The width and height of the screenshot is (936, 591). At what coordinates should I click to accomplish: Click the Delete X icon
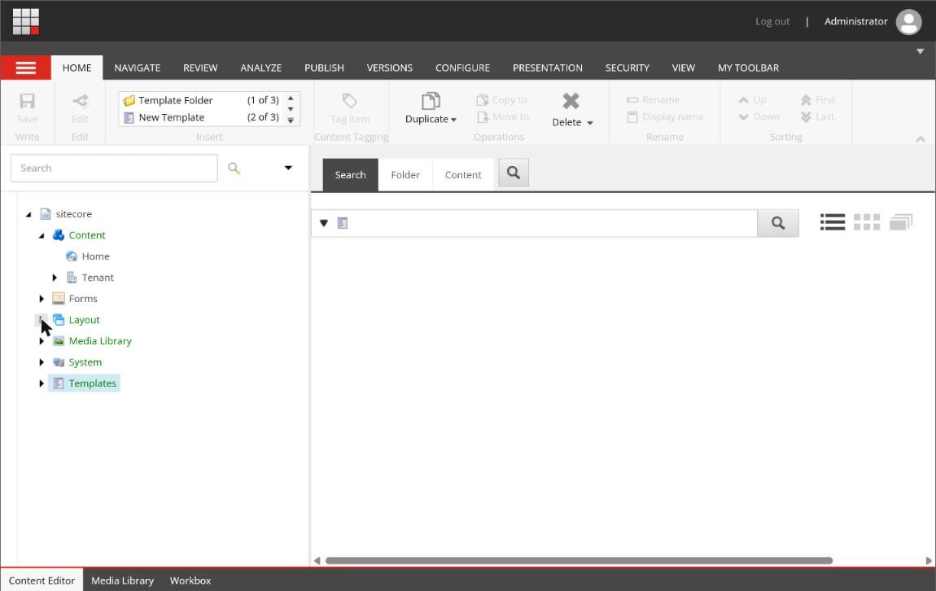pyautogui.click(x=571, y=101)
